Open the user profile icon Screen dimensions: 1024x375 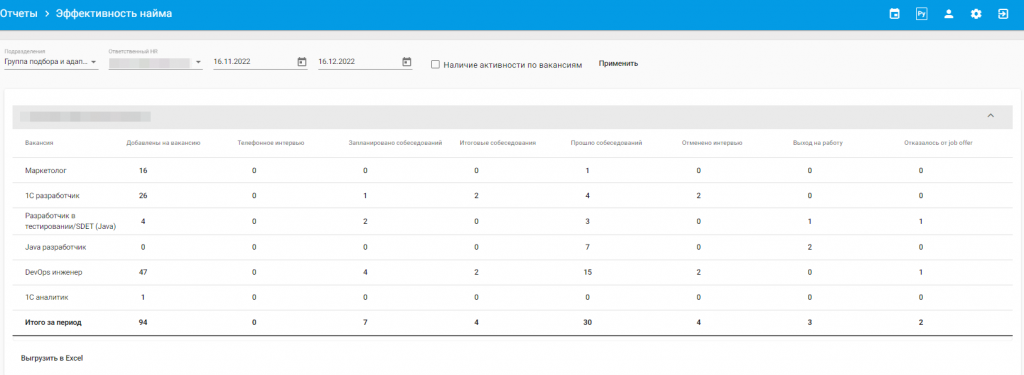coord(949,14)
